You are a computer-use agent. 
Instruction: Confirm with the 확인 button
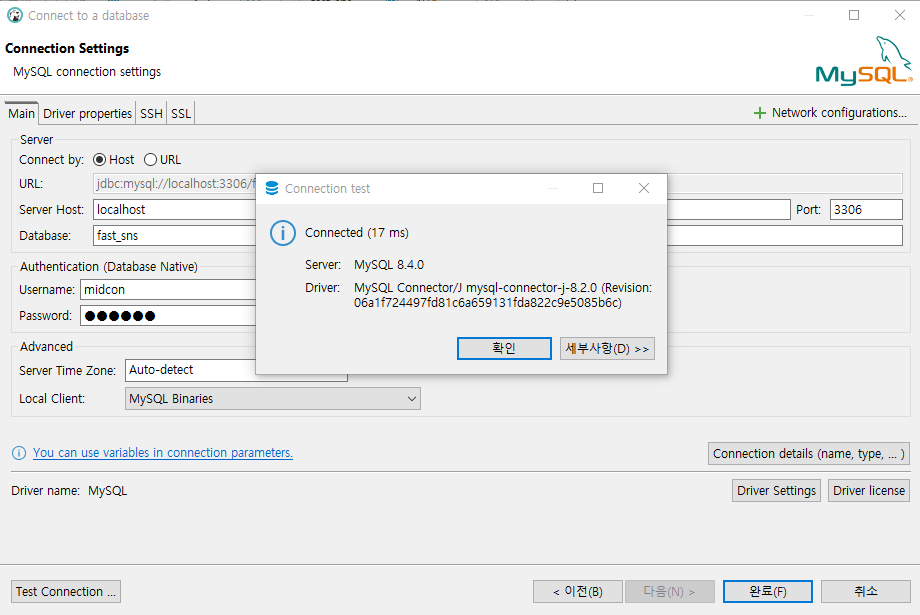tap(504, 349)
